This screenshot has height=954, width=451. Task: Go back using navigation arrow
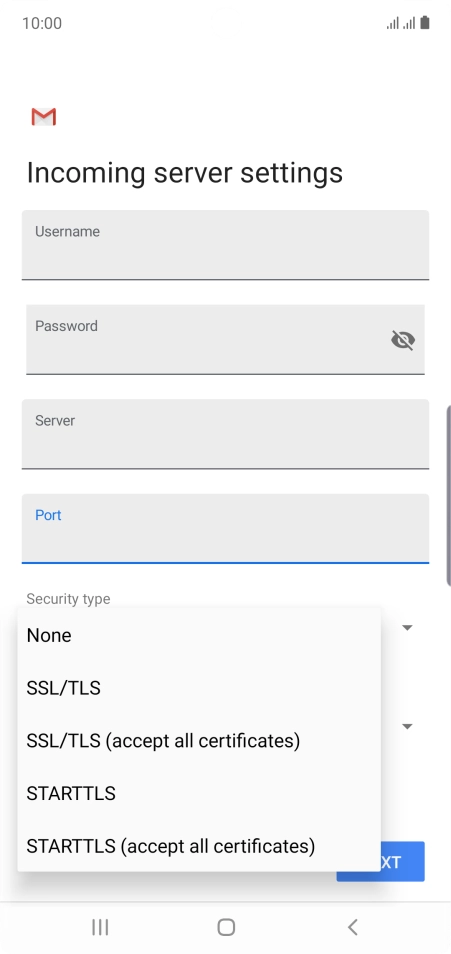[352, 927]
